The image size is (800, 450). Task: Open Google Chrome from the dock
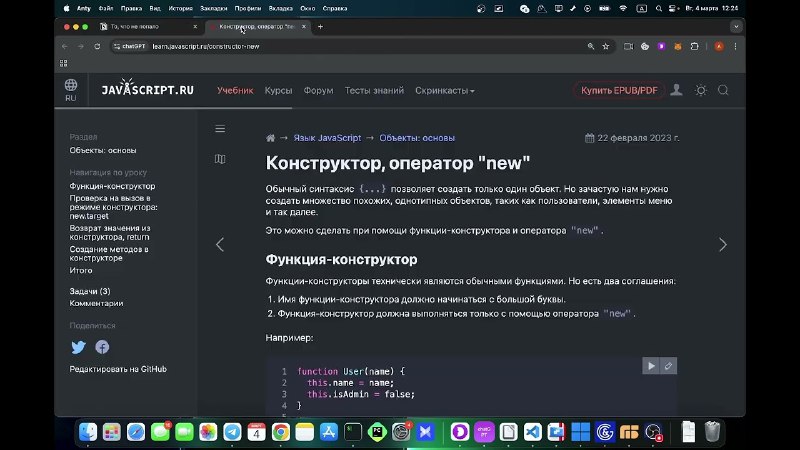(281, 432)
